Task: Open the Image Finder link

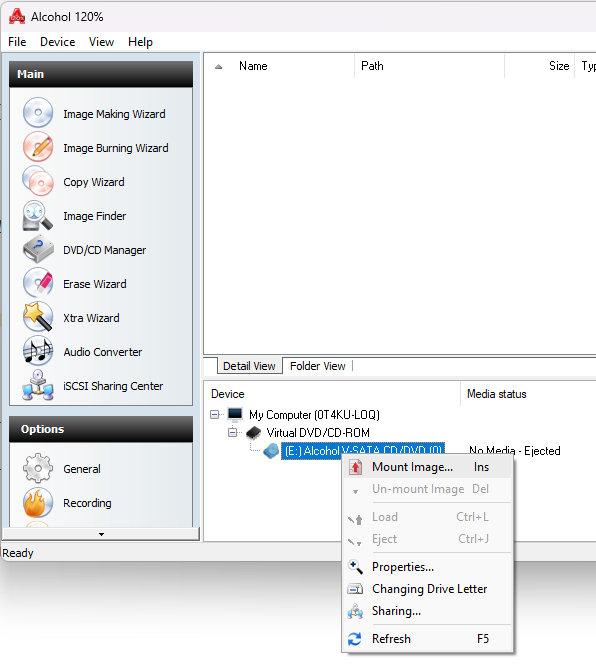Action: point(95,216)
